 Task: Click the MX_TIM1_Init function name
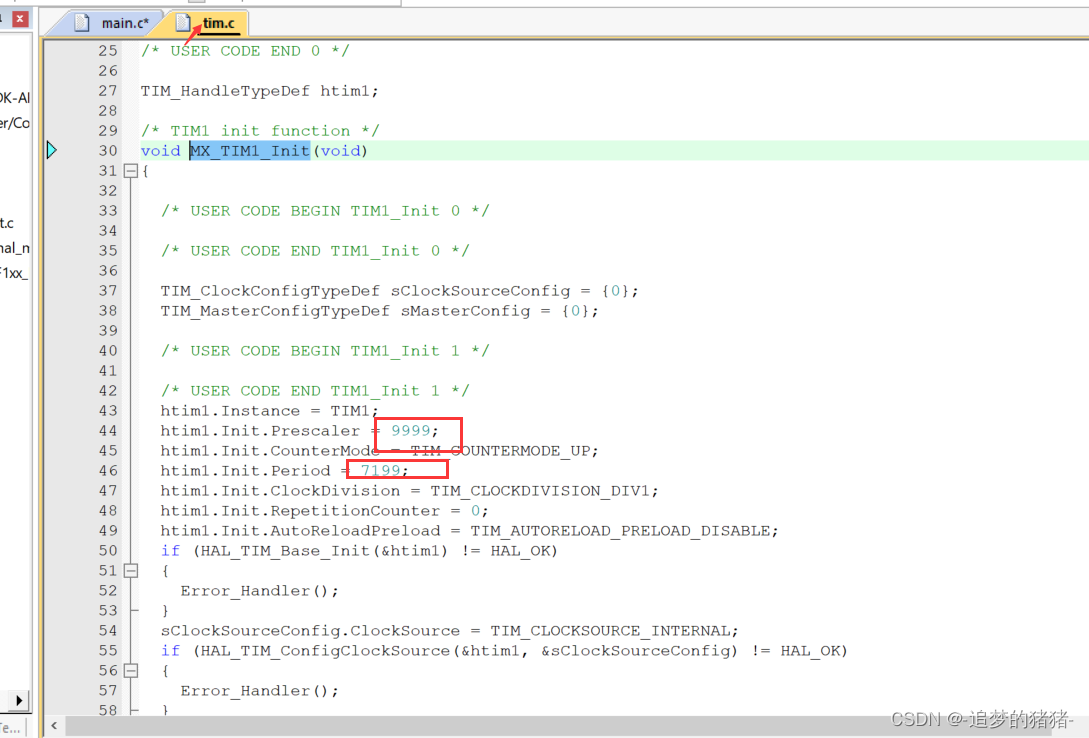click(x=250, y=151)
